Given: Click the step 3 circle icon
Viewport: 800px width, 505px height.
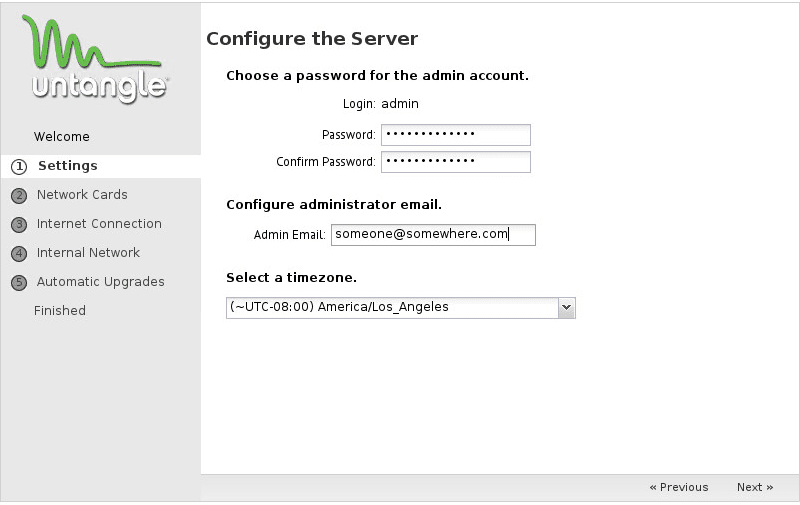Looking at the screenshot, I should [x=18, y=224].
